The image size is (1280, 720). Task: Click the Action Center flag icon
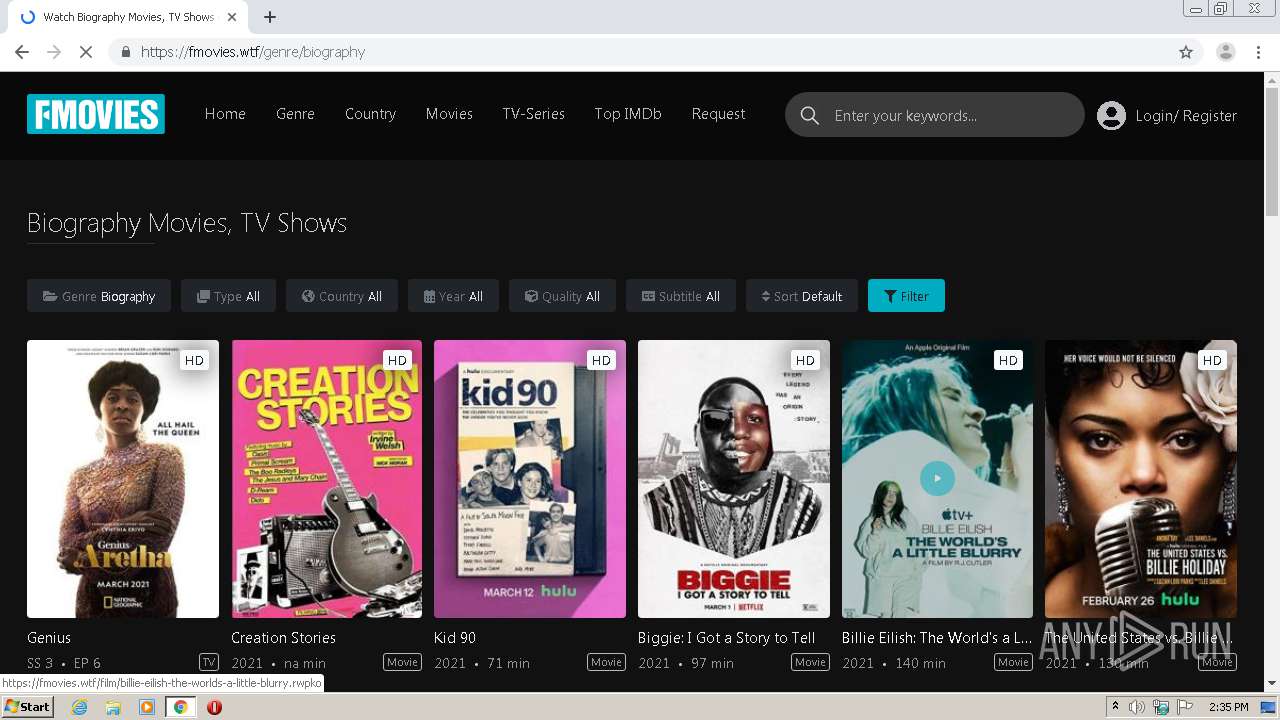[1184, 707]
